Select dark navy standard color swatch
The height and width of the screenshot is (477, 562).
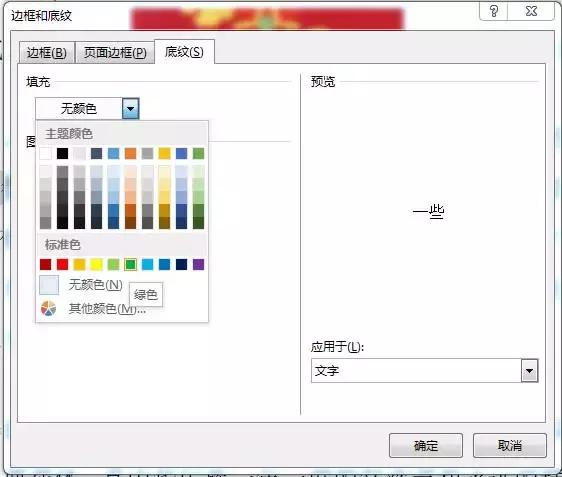coord(181,264)
